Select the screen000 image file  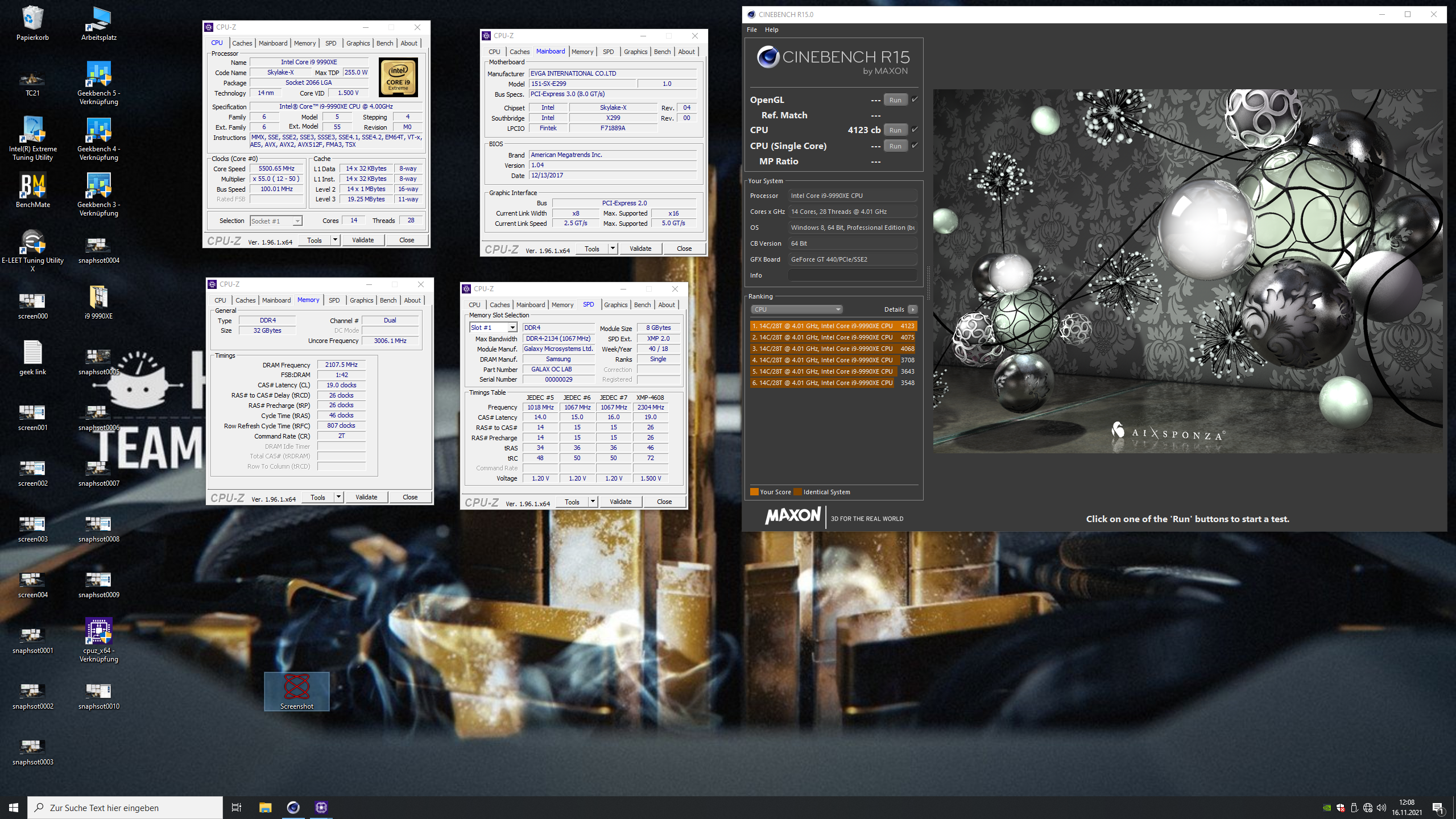tap(32, 307)
